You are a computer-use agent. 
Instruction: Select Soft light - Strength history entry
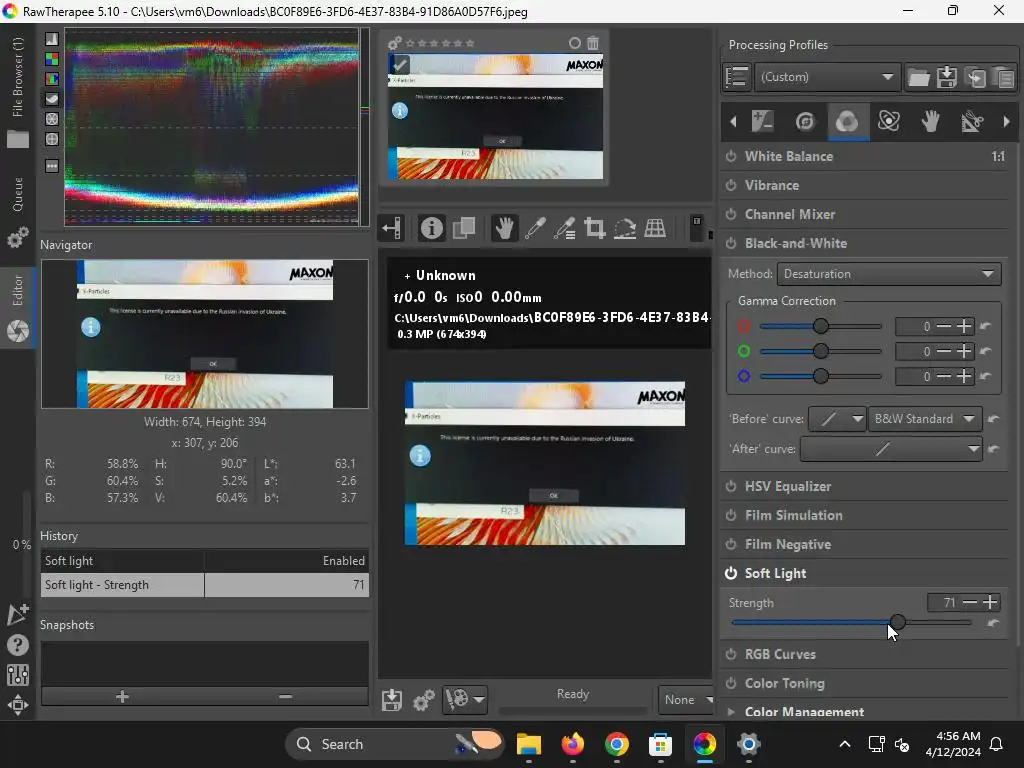click(x=204, y=585)
